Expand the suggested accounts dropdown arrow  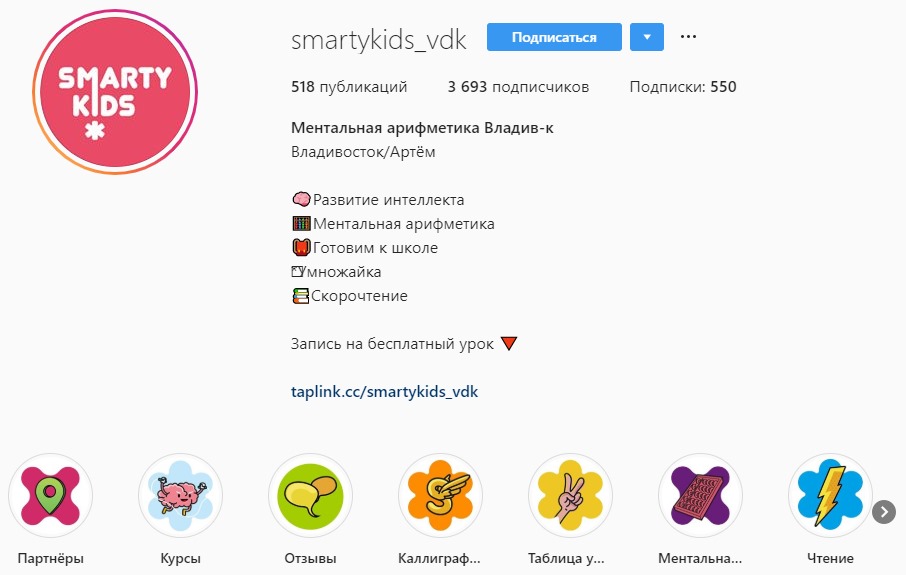coord(647,37)
